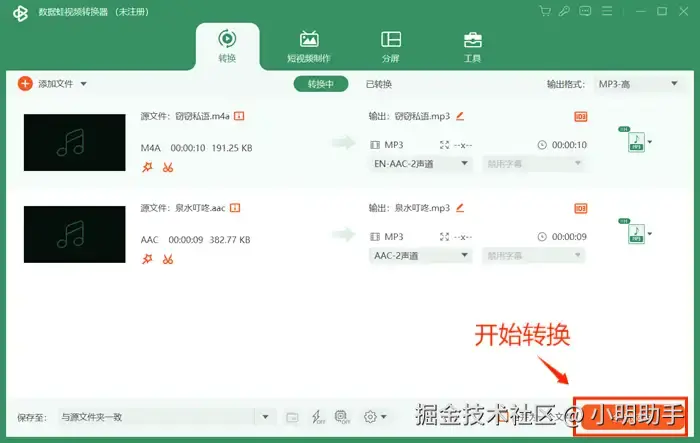Open the scissors trim tool for 窃窃私语.m4a
Image resolution: width=700 pixels, height=443 pixels.
click(168, 167)
